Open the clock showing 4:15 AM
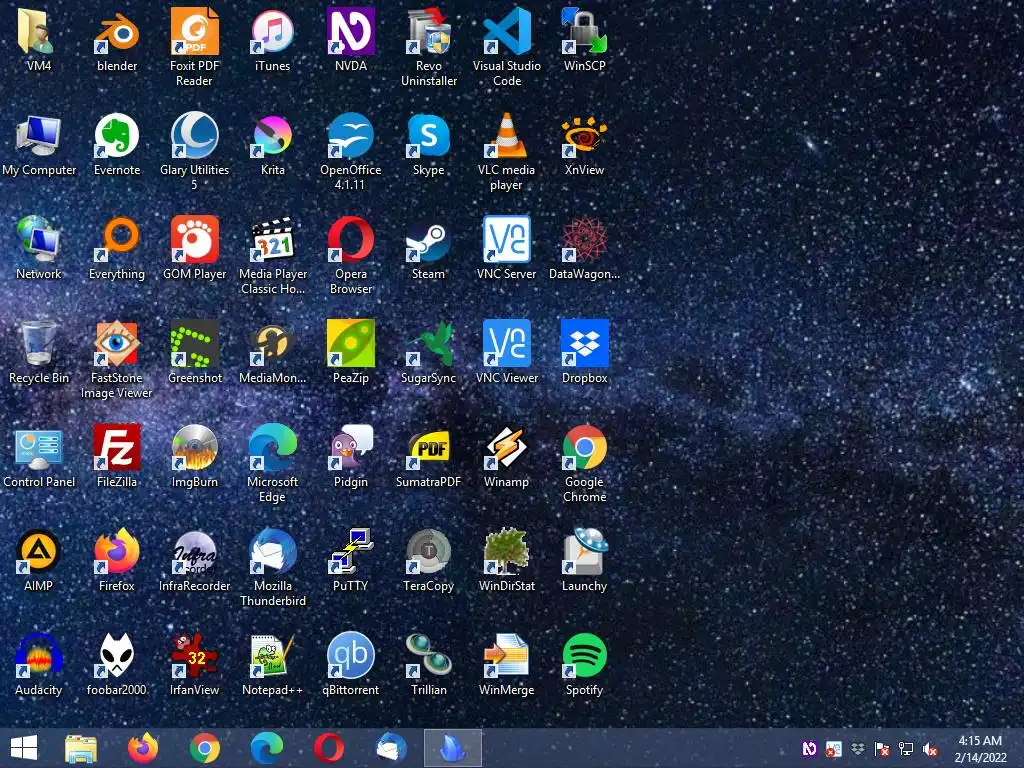 click(980, 749)
